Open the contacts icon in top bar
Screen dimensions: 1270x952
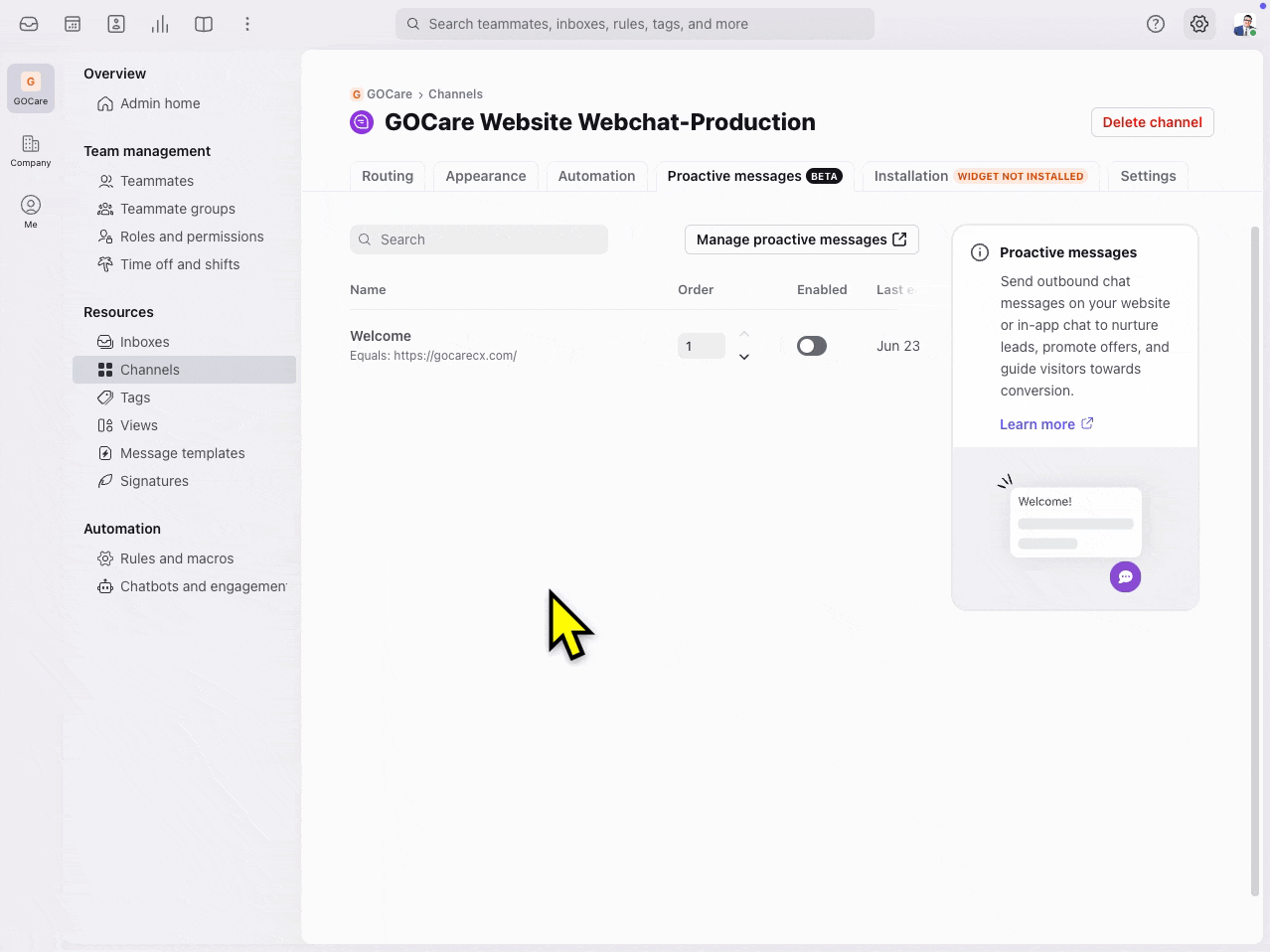coord(116,24)
